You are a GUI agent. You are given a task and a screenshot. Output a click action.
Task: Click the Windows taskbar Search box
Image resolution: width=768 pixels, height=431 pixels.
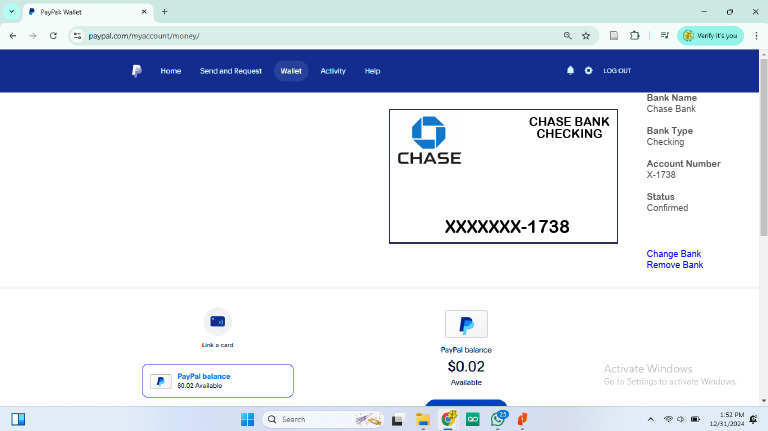point(323,419)
